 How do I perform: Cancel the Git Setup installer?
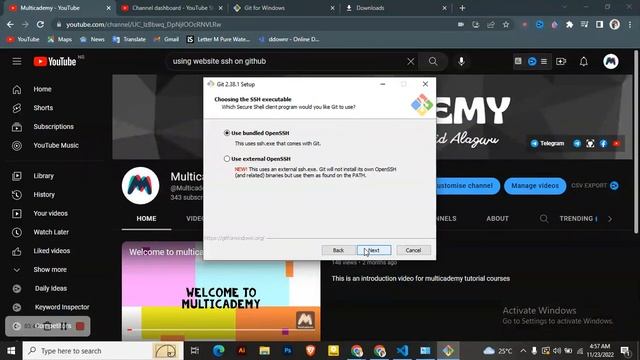[x=413, y=250]
